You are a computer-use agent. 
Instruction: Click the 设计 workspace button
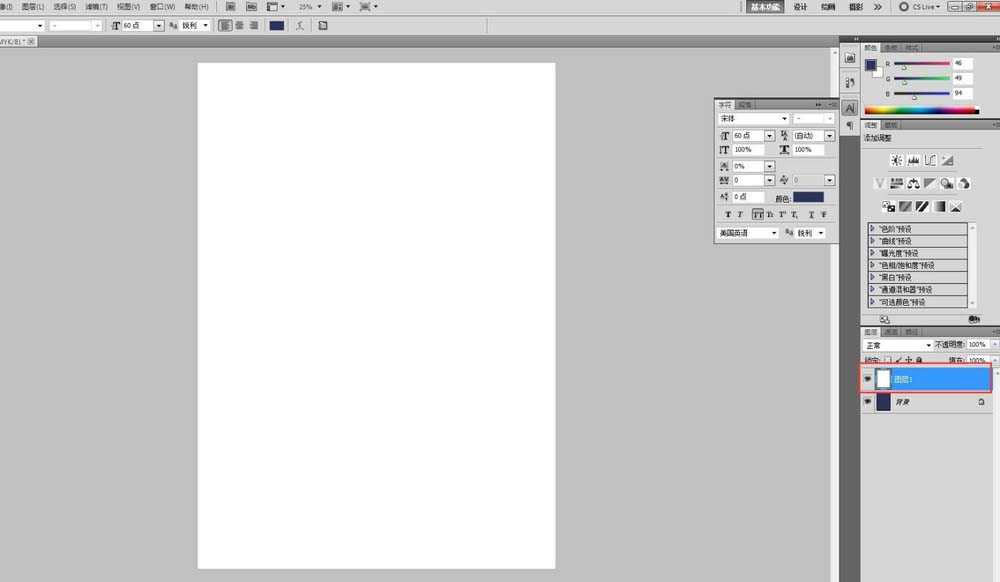(x=800, y=6)
